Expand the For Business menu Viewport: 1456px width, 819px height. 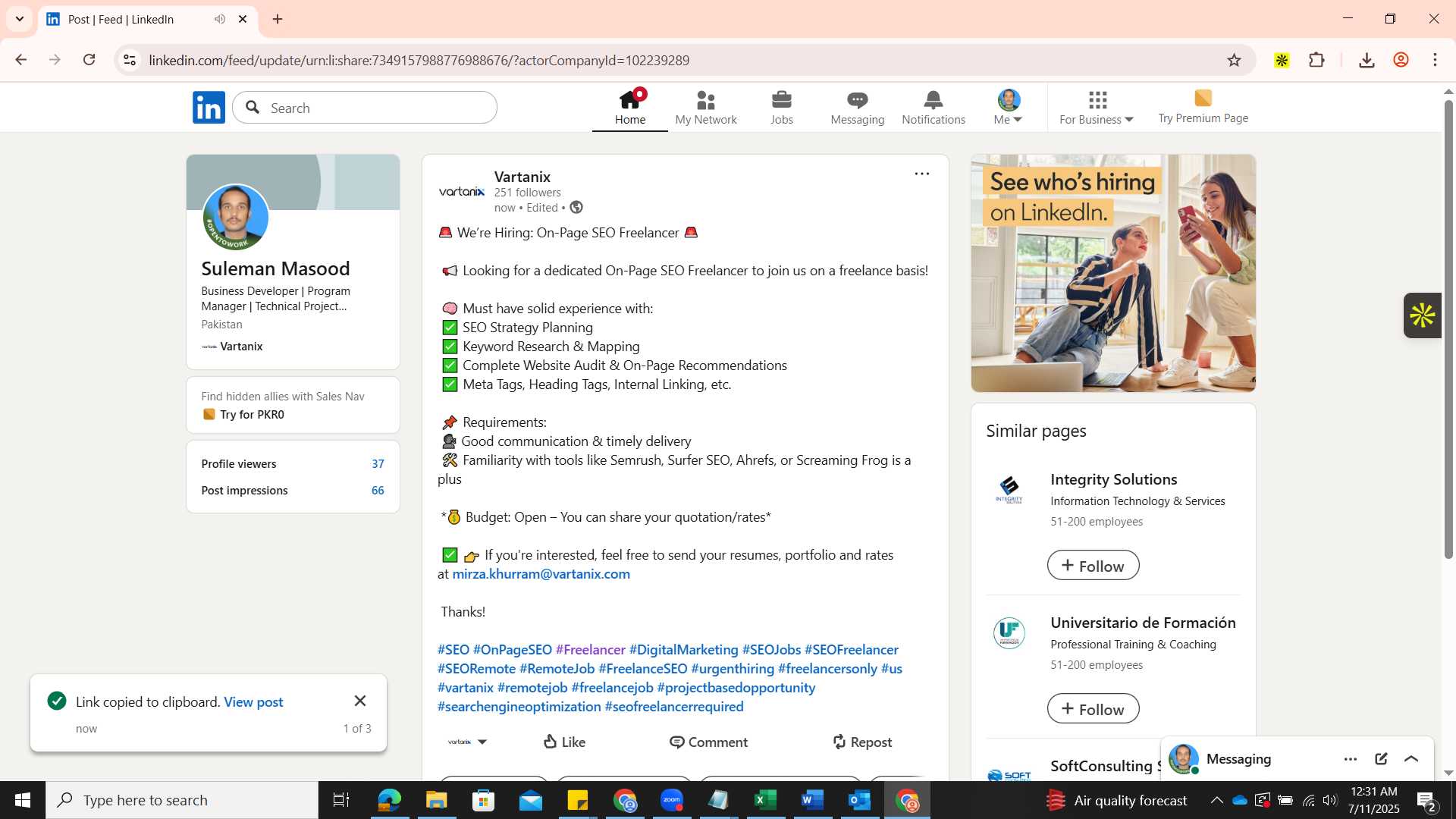point(1097,107)
